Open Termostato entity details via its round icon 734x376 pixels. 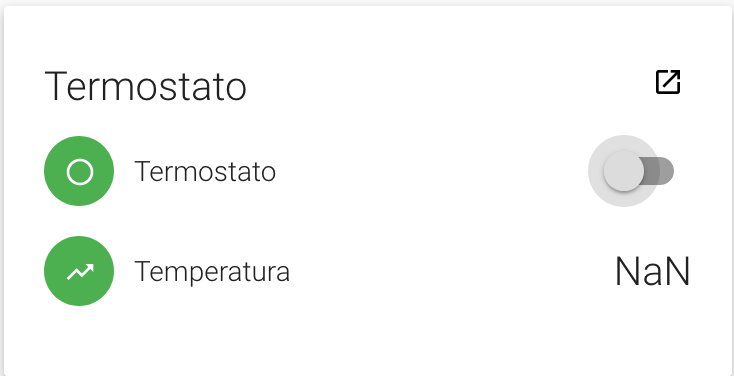(79, 171)
